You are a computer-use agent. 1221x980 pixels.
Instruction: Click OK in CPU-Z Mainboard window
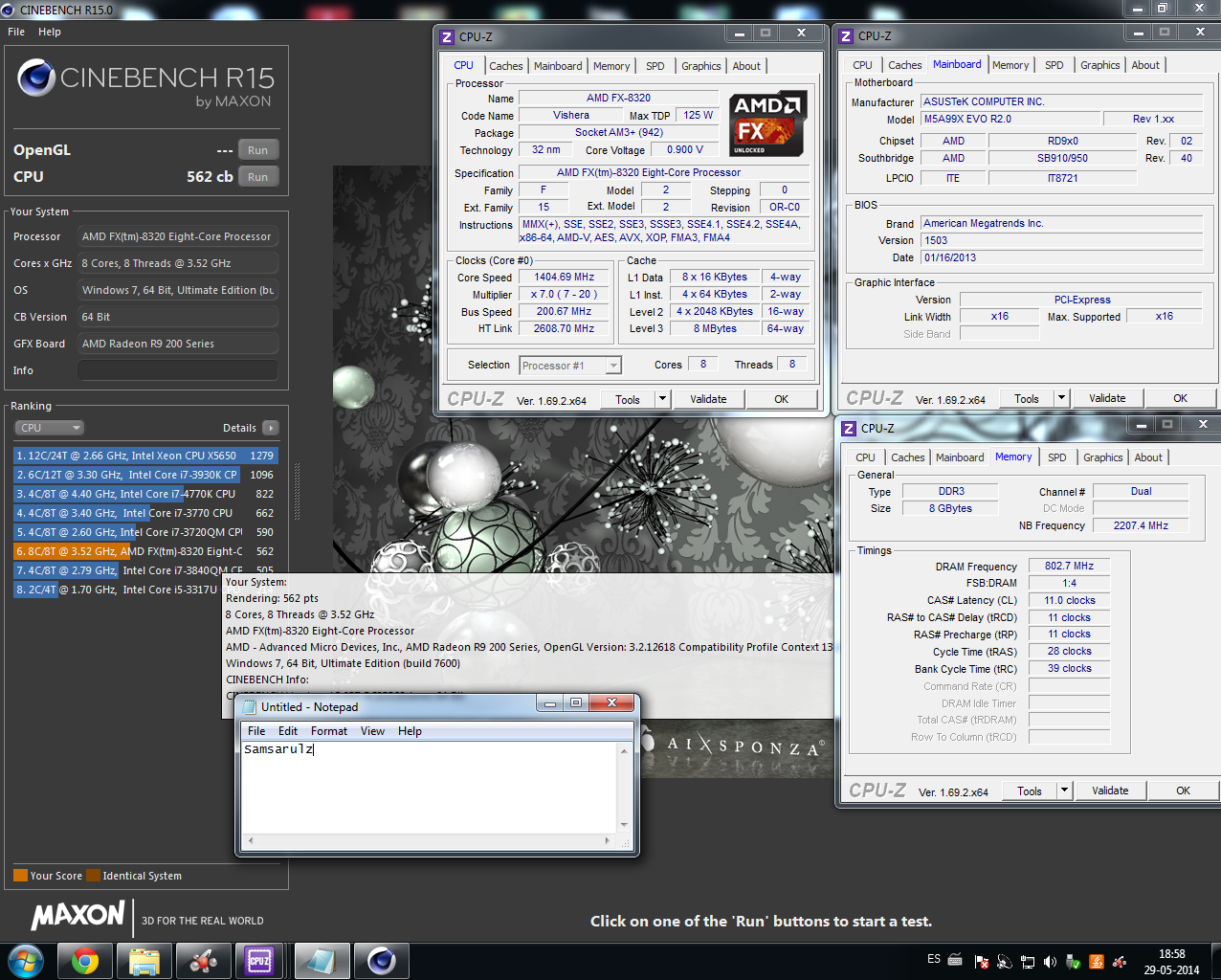point(1180,398)
